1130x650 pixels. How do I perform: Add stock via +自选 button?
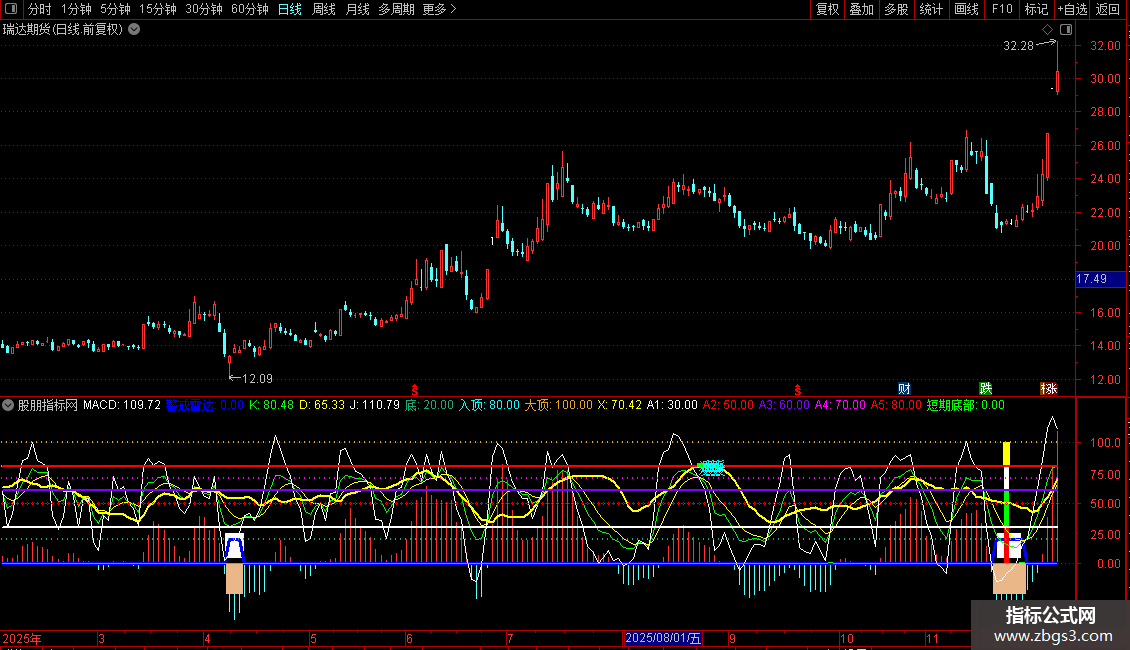tap(1072, 9)
